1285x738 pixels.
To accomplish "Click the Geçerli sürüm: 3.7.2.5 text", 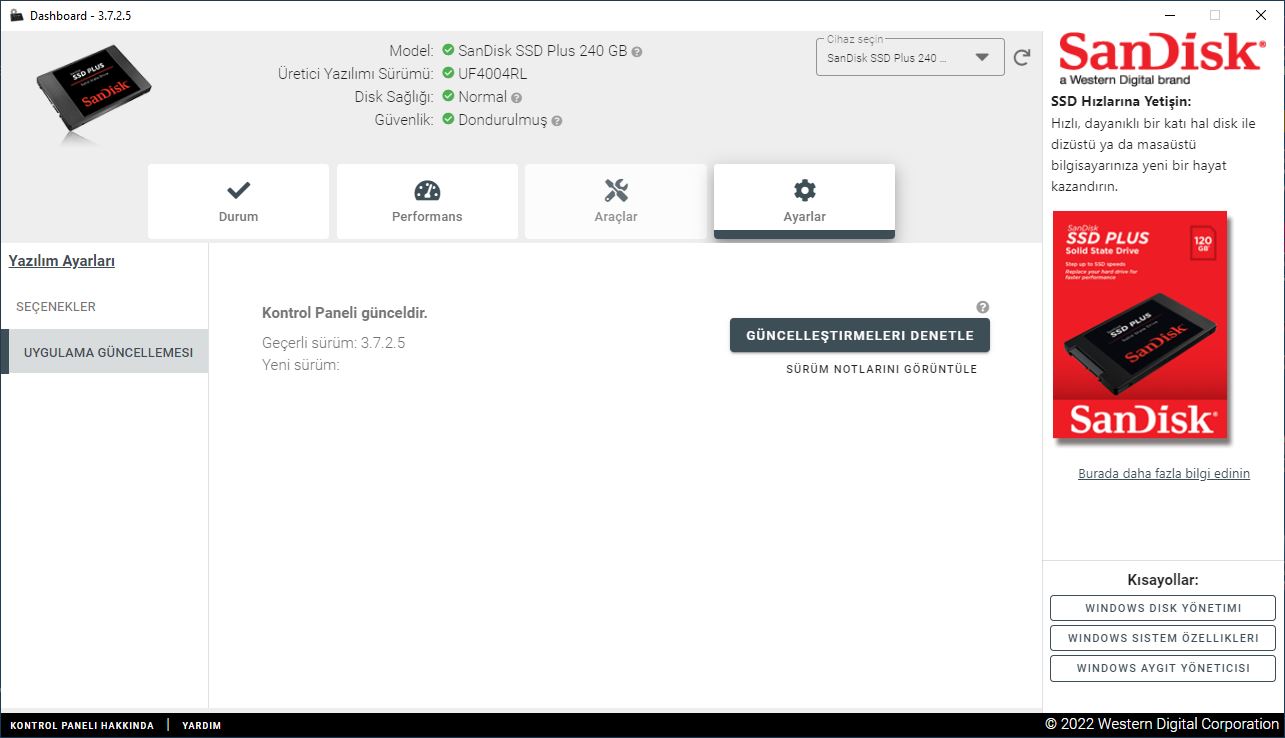I will point(333,343).
